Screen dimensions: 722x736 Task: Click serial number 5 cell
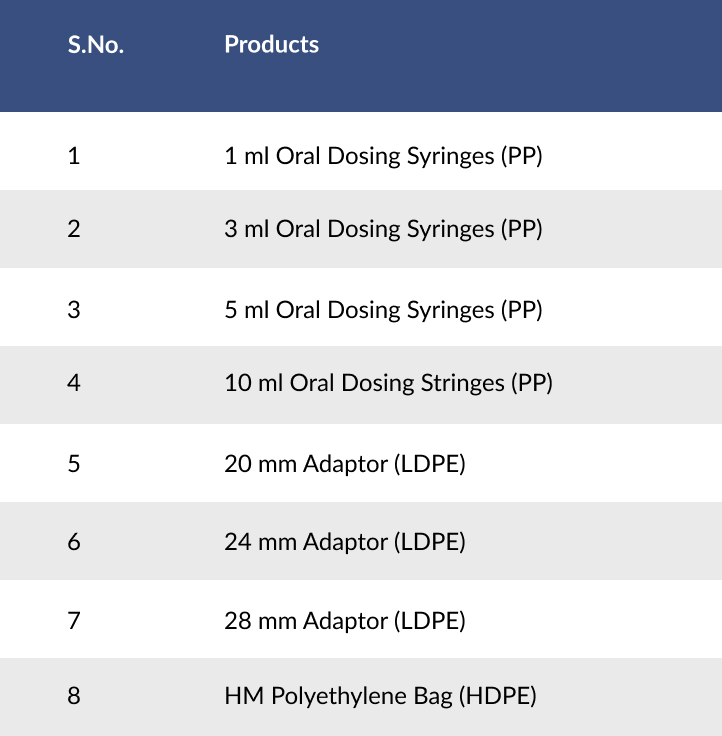[74, 464]
